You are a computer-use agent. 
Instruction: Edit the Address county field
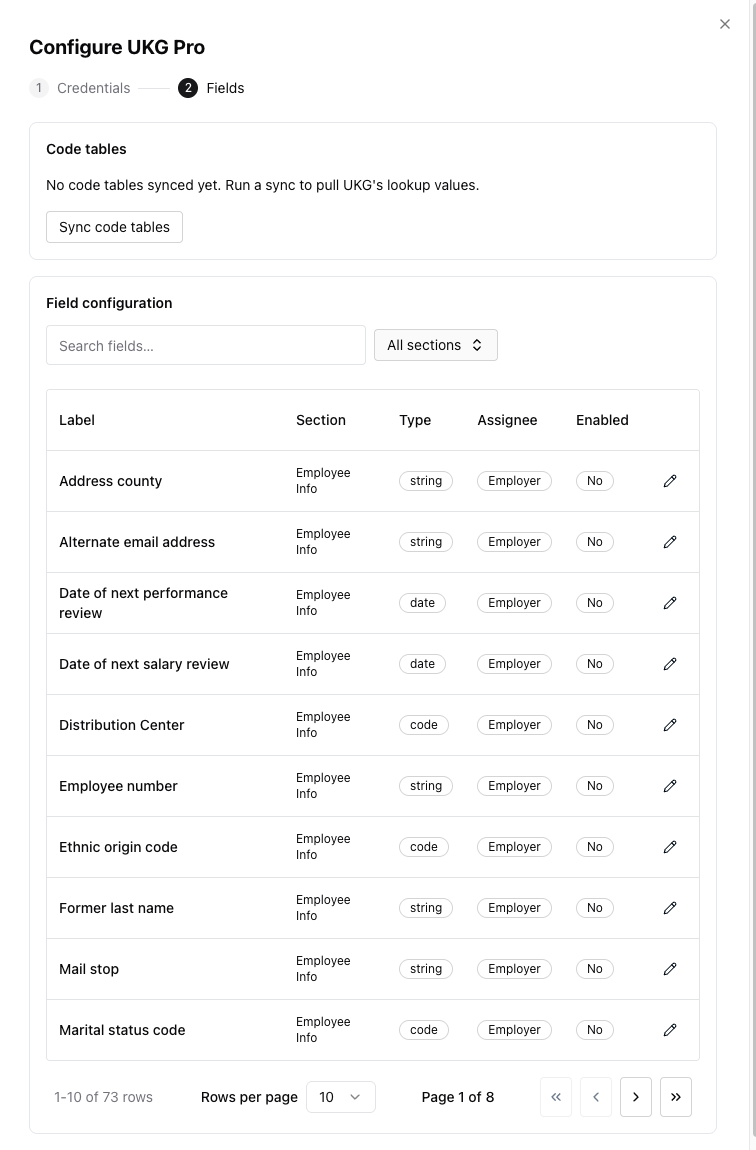[x=669, y=481]
